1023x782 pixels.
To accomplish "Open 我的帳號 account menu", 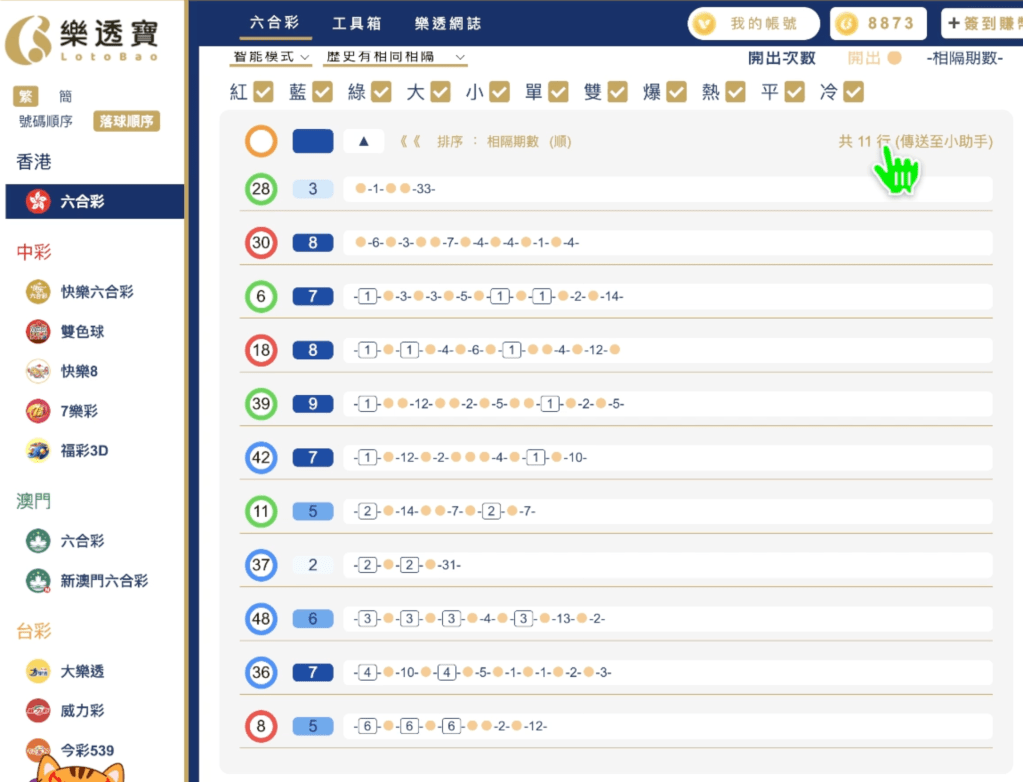I will pos(752,23).
